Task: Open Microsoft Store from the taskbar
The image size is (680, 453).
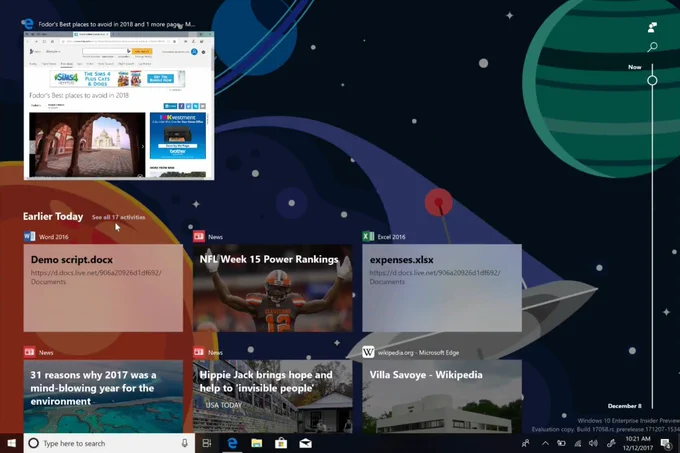Action: tap(281, 443)
